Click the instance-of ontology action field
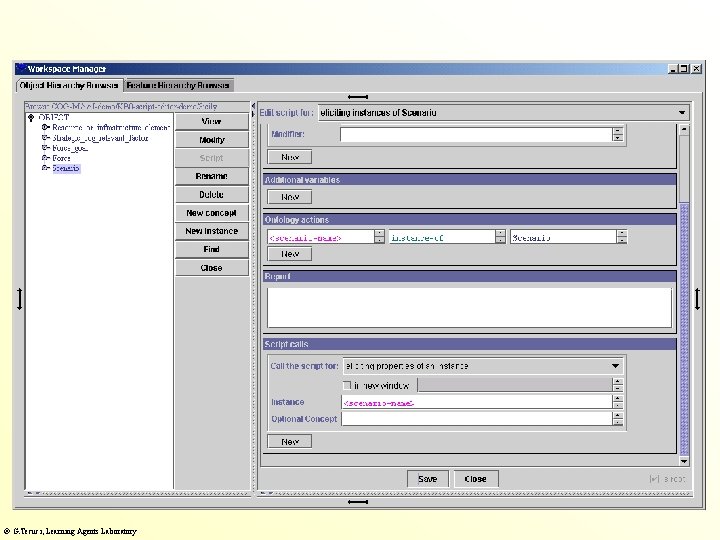This screenshot has width=720, height=540. 442,237
